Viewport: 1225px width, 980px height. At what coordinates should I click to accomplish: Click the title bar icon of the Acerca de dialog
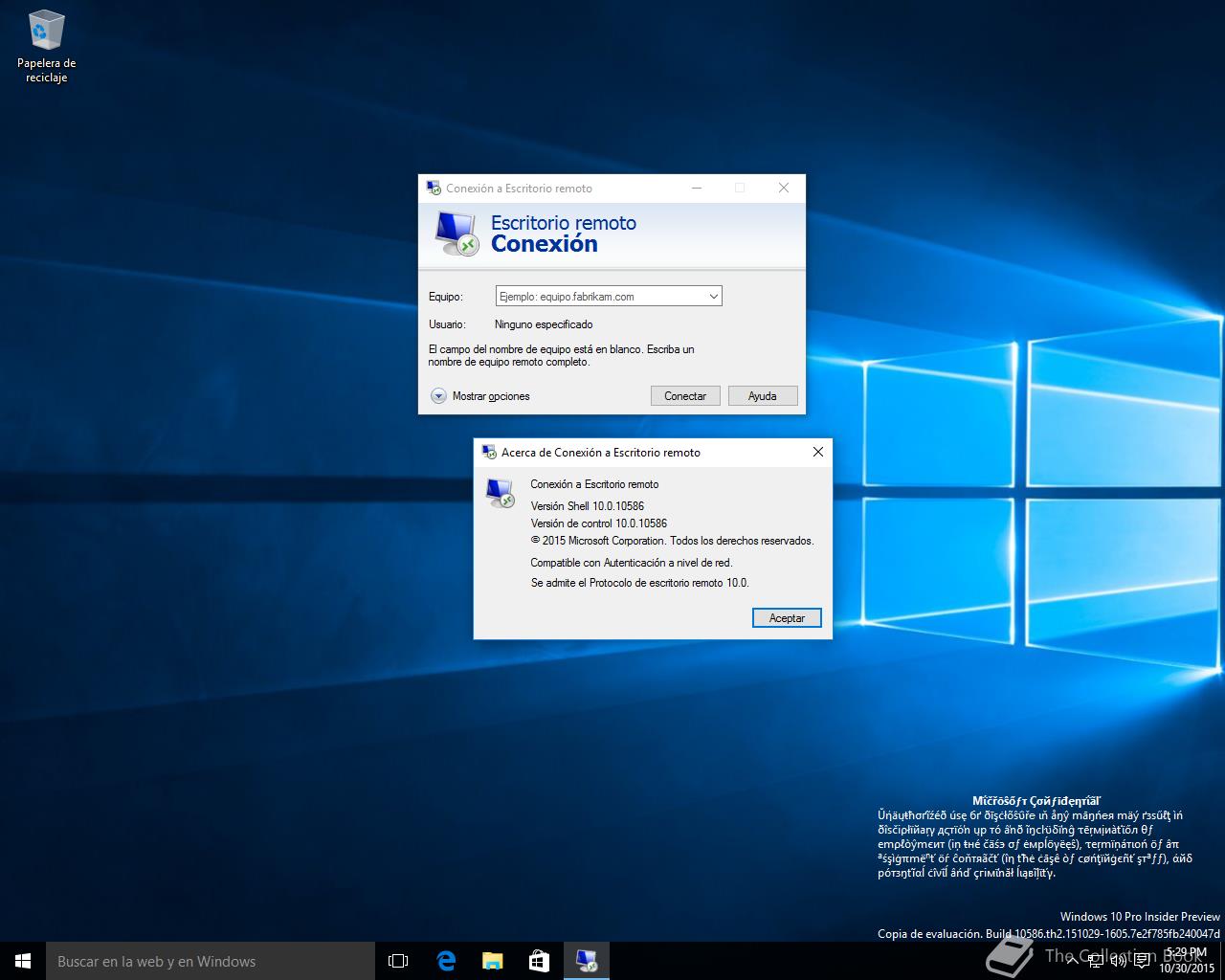(x=489, y=452)
